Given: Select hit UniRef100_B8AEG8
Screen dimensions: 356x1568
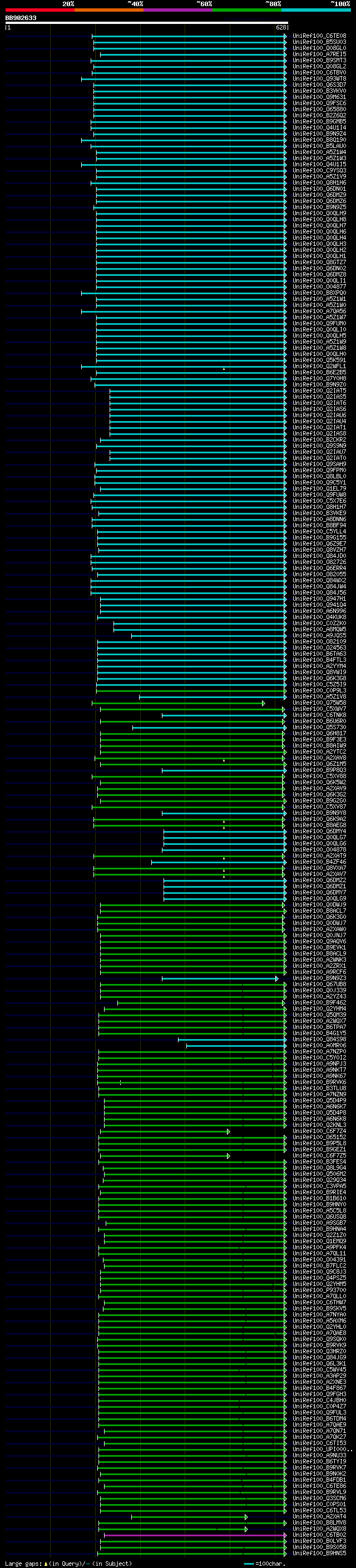Looking at the screenshot, I should (x=319, y=825).
